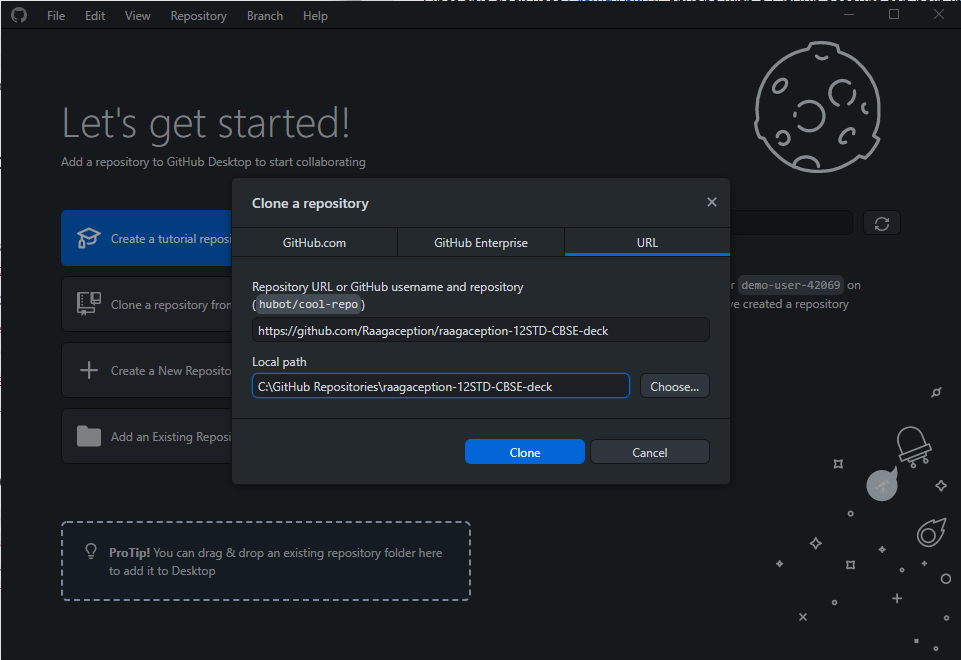The height and width of the screenshot is (660, 961).
Task: Maximize the GitHub Desktop window
Action: coord(894,15)
